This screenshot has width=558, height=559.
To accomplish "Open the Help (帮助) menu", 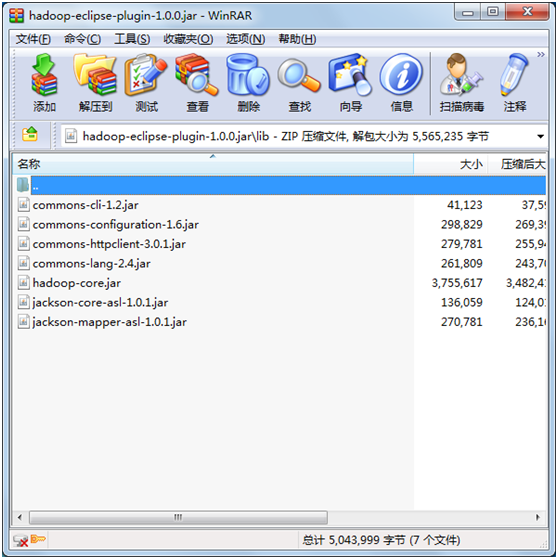I will pyautogui.click(x=297, y=39).
